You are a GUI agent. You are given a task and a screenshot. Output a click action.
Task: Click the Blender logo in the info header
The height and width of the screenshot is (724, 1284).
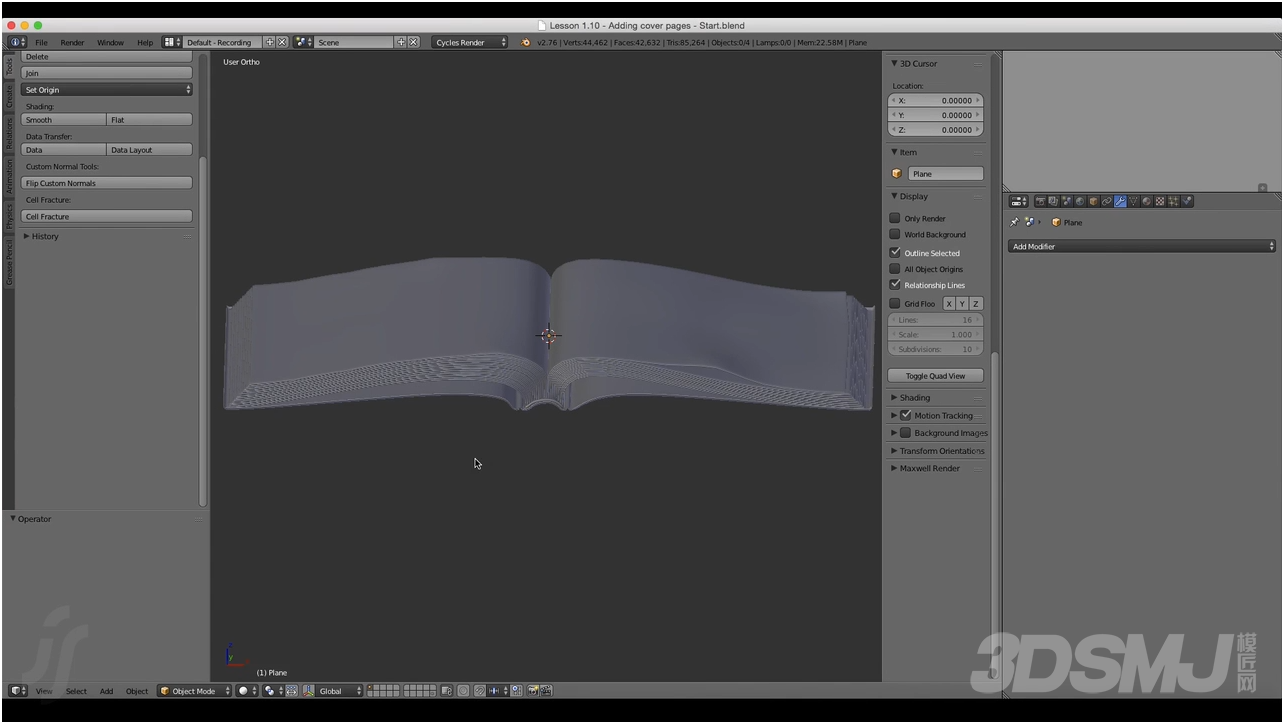click(526, 42)
